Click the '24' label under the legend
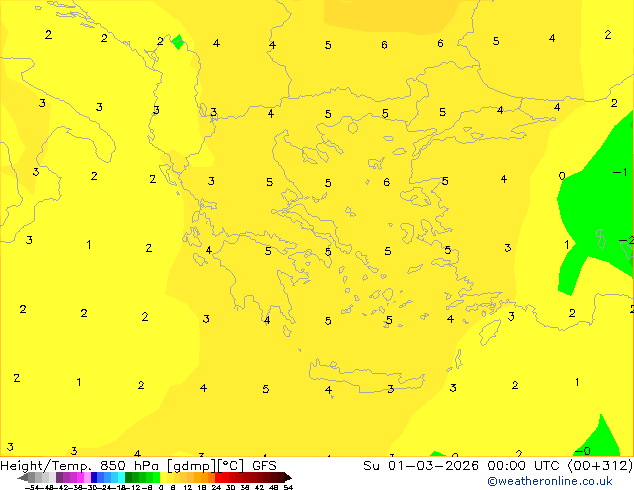The height and width of the screenshot is (490, 634). pyautogui.click(x=217, y=487)
